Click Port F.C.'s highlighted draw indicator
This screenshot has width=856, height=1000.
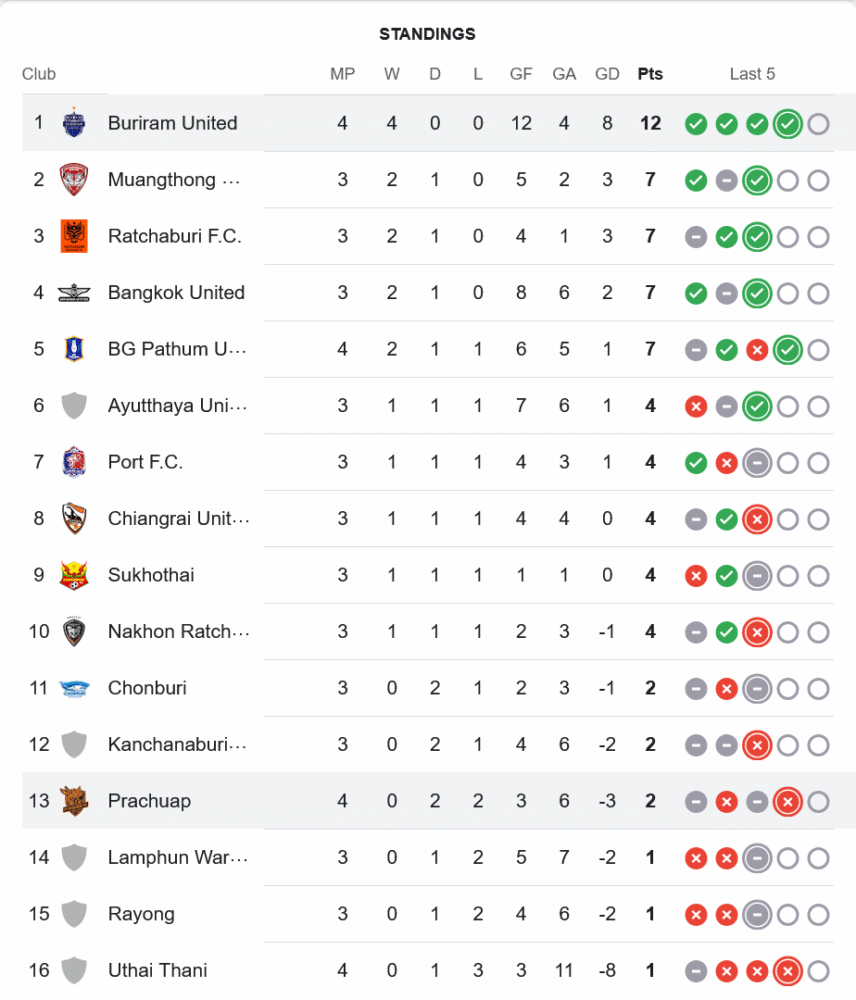click(x=757, y=463)
